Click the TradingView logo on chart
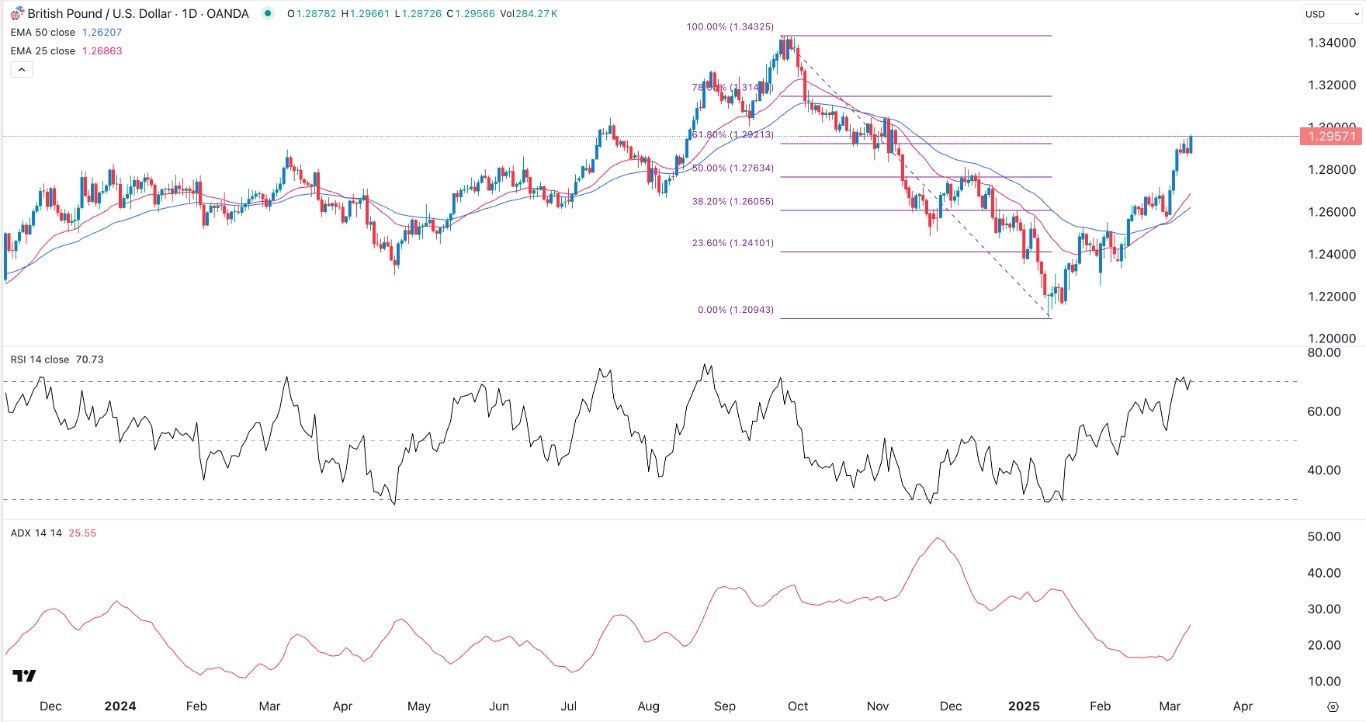This screenshot has width=1366, height=722. coord(26,676)
